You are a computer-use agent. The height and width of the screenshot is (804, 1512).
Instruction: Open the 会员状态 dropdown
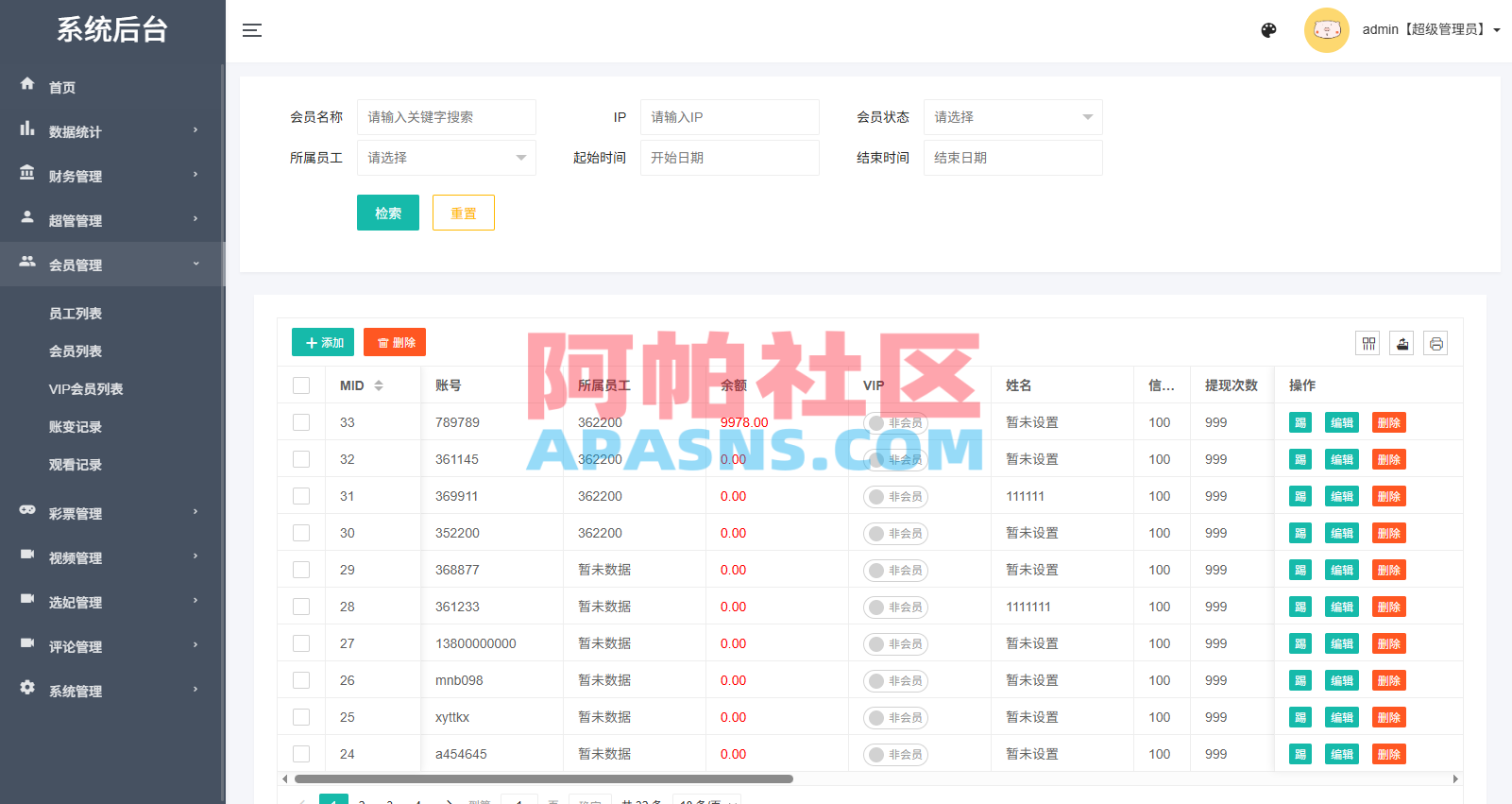tap(1012, 117)
